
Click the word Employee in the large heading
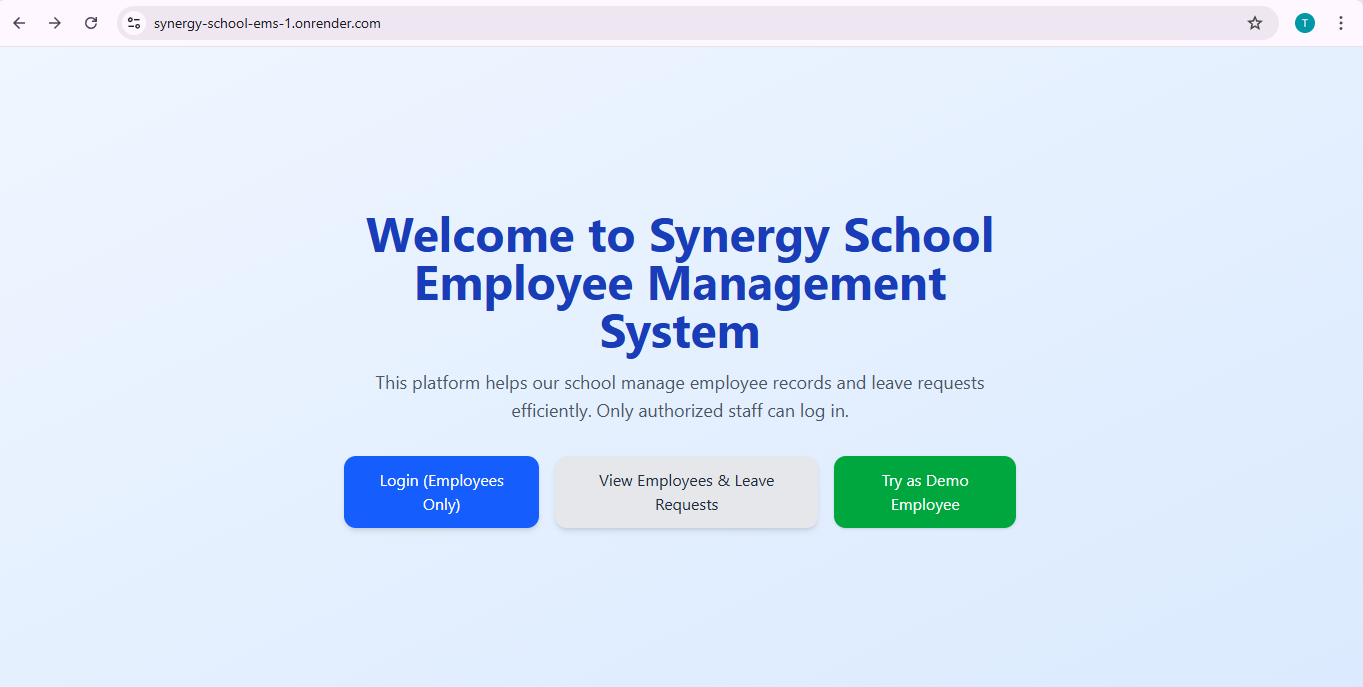pos(523,285)
